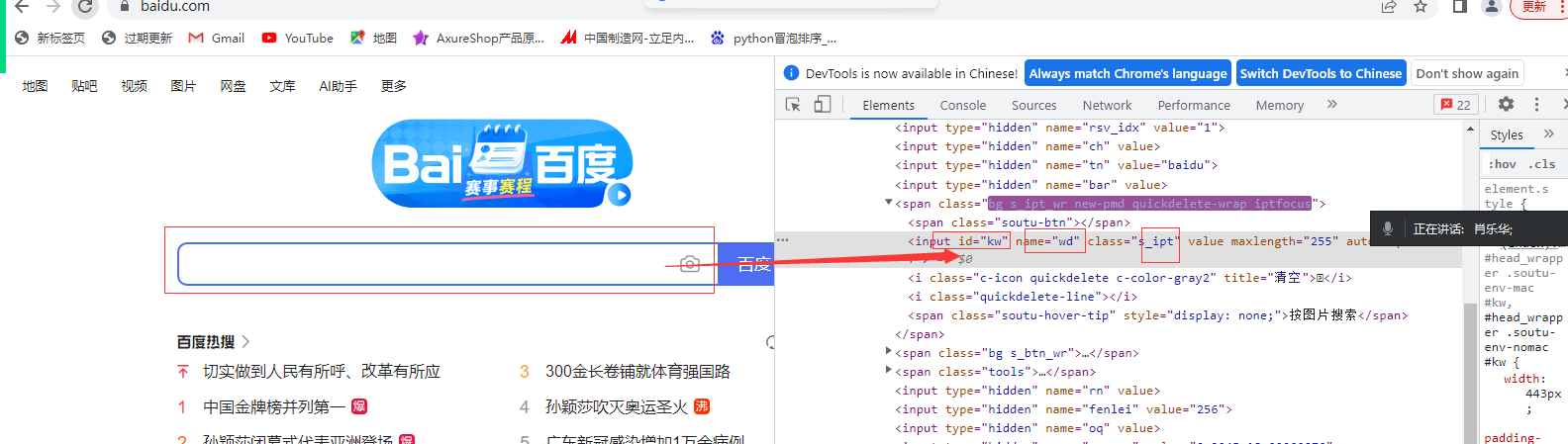Select the quickdelete-line i element row
The image size is (1568, 444).
pos(1023,297)
